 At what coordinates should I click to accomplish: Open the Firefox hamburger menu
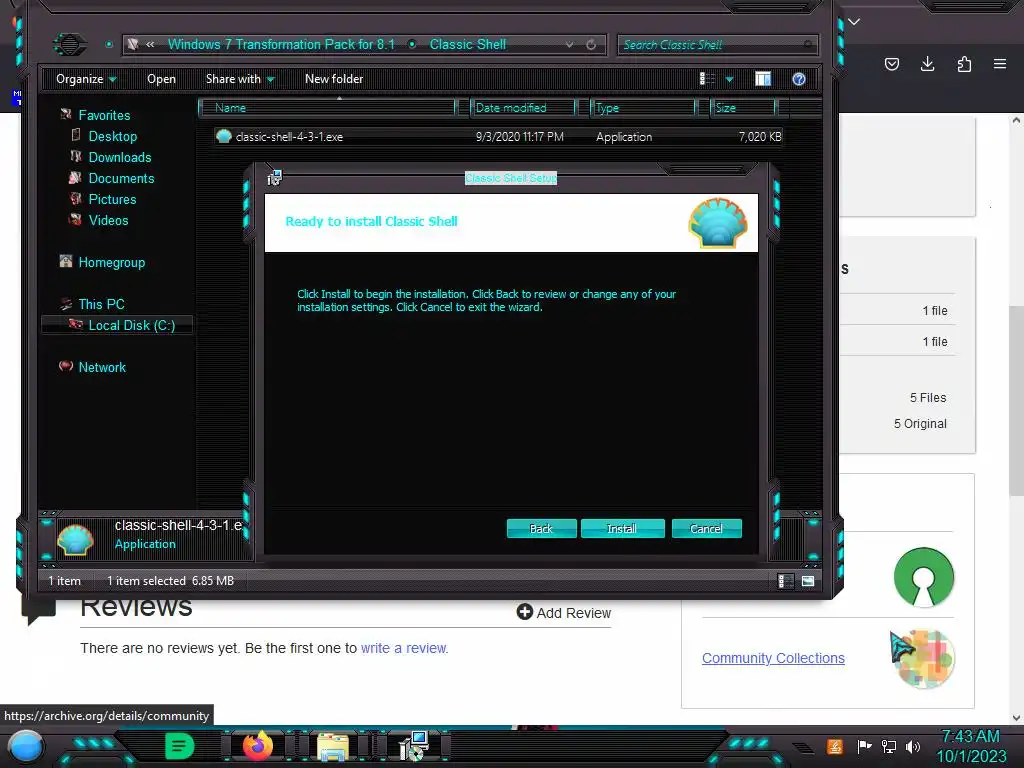pos(1000,64)
